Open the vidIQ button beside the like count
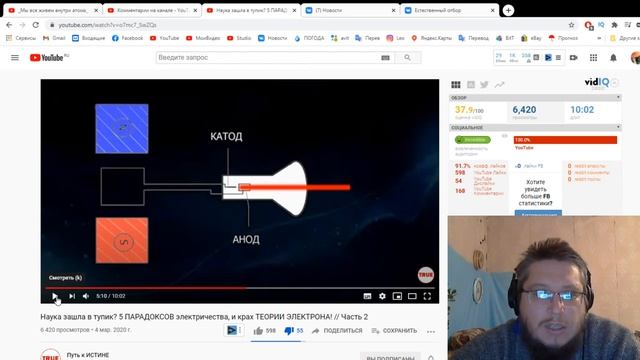The image size is (640, 360). click(233, 330)
